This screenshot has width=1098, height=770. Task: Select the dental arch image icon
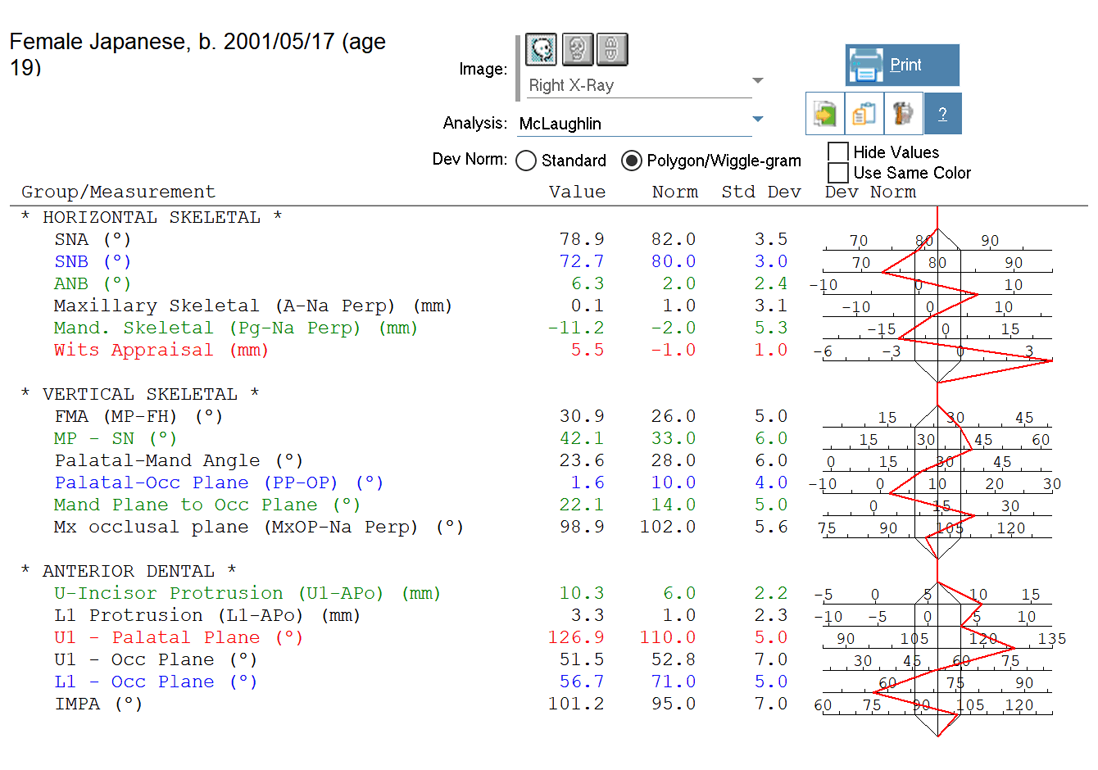pos(614,49)
